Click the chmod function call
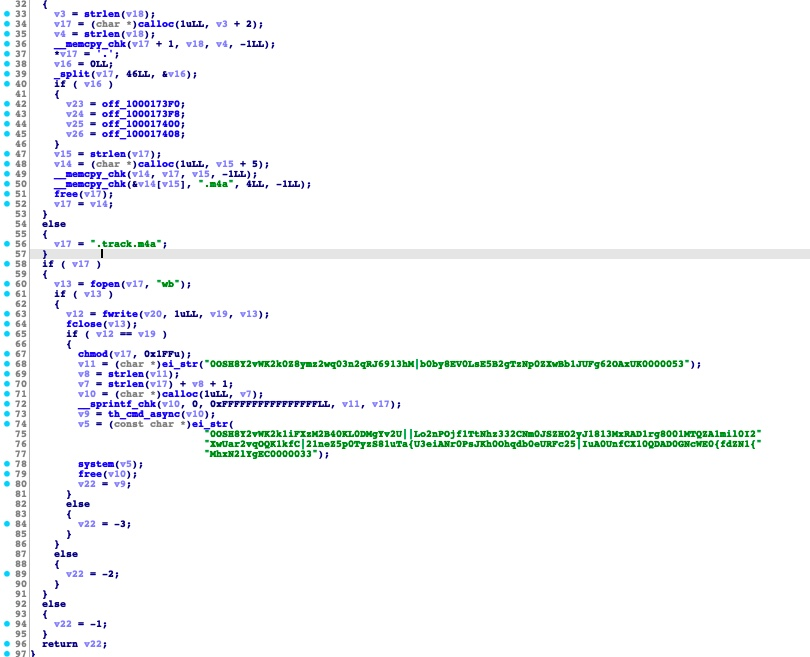The width and height of the screenshot is (810, 657). coord(92,354)
